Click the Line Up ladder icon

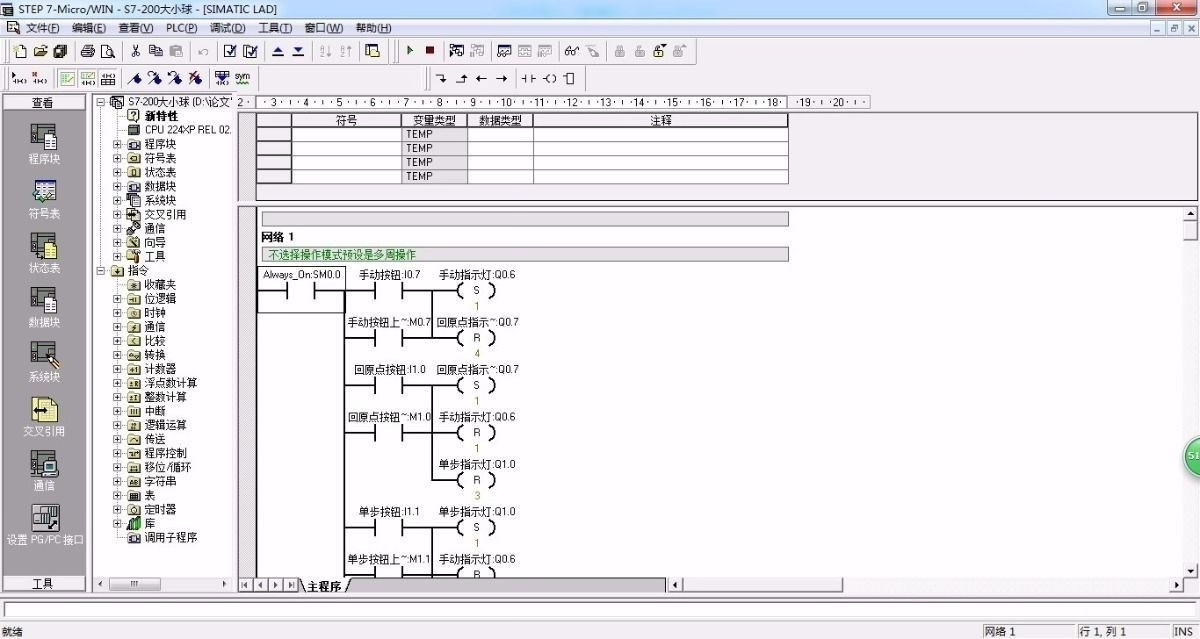(461, 78)
